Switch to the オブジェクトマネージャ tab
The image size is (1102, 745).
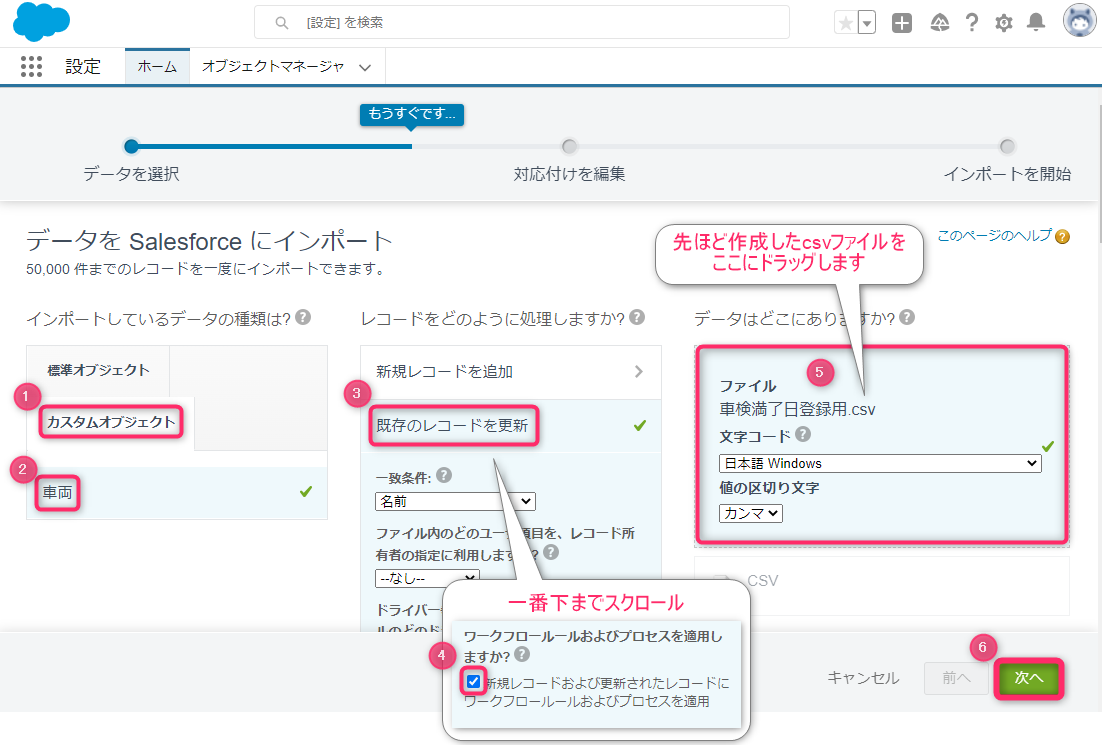point(273,67)
